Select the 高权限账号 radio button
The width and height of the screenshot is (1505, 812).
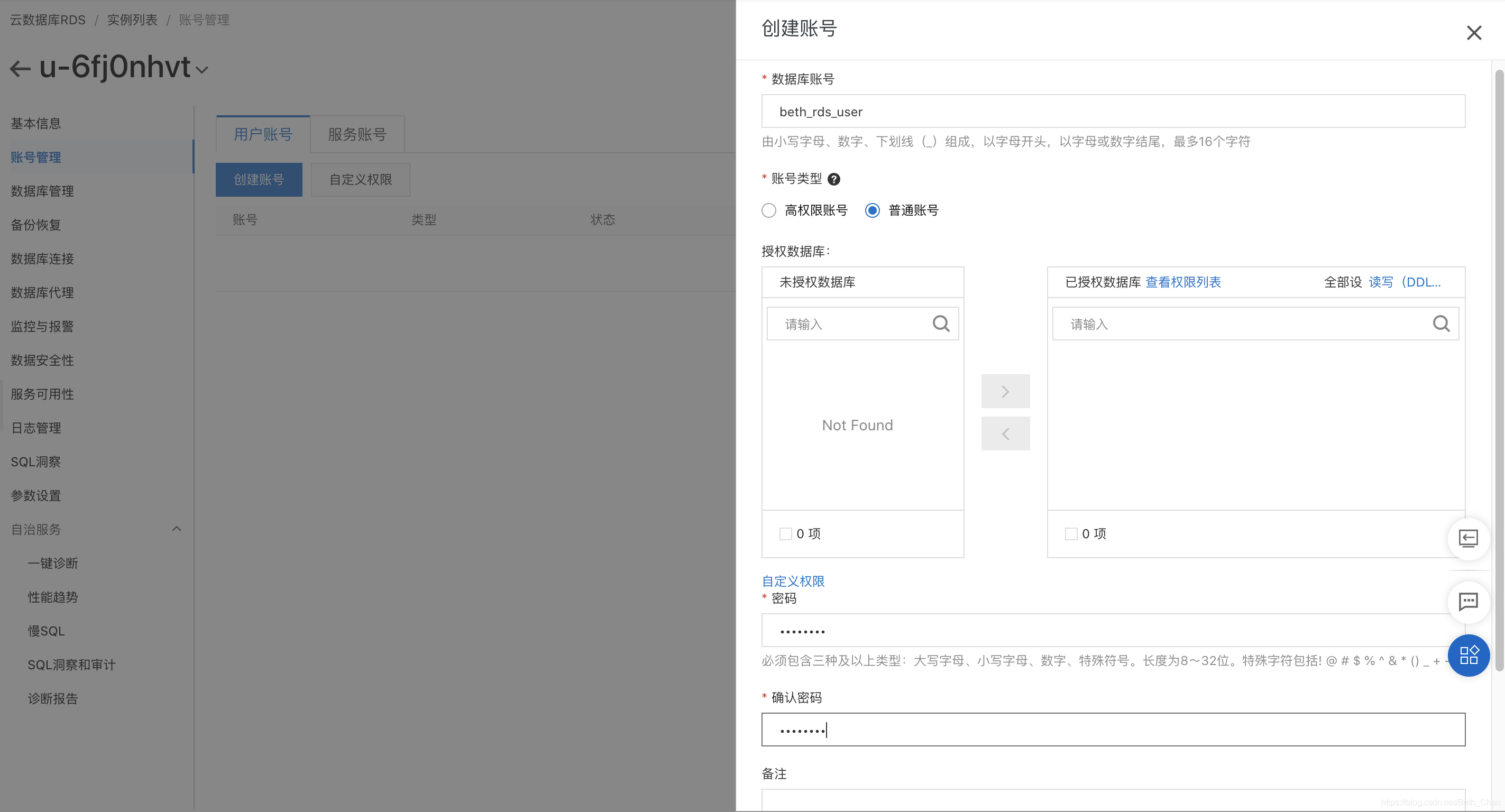(x=769, y=210)
